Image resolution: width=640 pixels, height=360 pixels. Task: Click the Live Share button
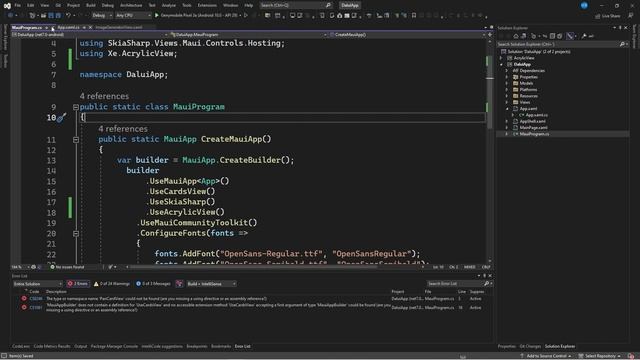(608, 16)
